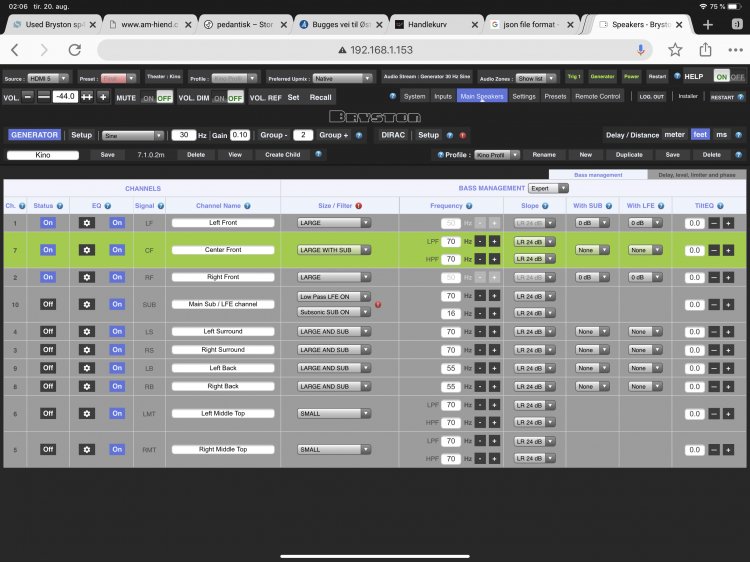Toggle HELP on/off switch
The height and width of the screenshot is (562, 750).
click(729, 77)
